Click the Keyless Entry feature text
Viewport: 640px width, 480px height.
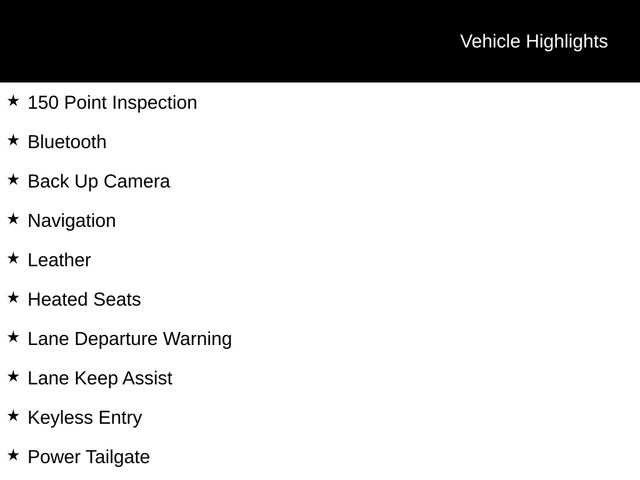[x=85, y=417]
